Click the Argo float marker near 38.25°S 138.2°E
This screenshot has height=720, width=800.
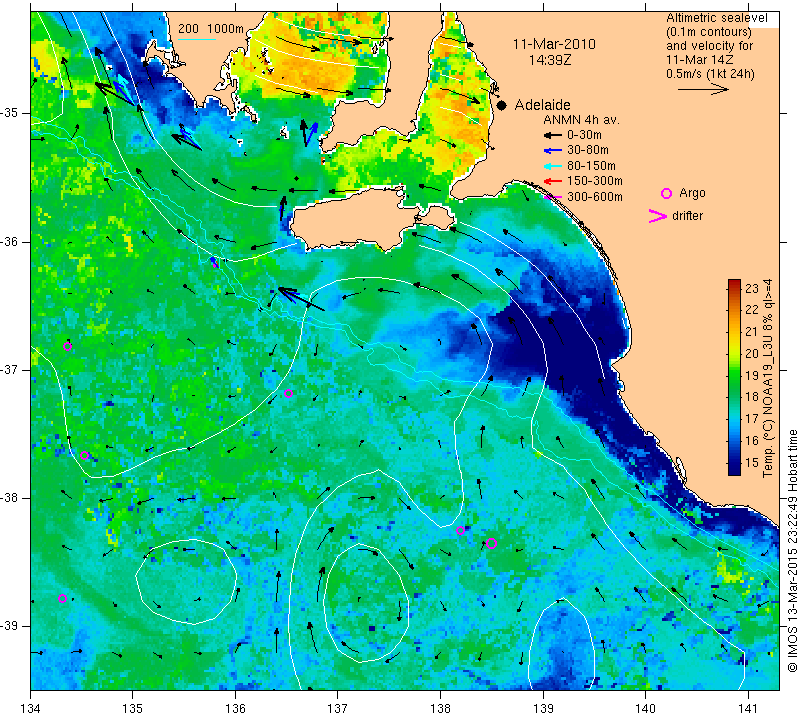pyautogui.click(x=460, y=530)
